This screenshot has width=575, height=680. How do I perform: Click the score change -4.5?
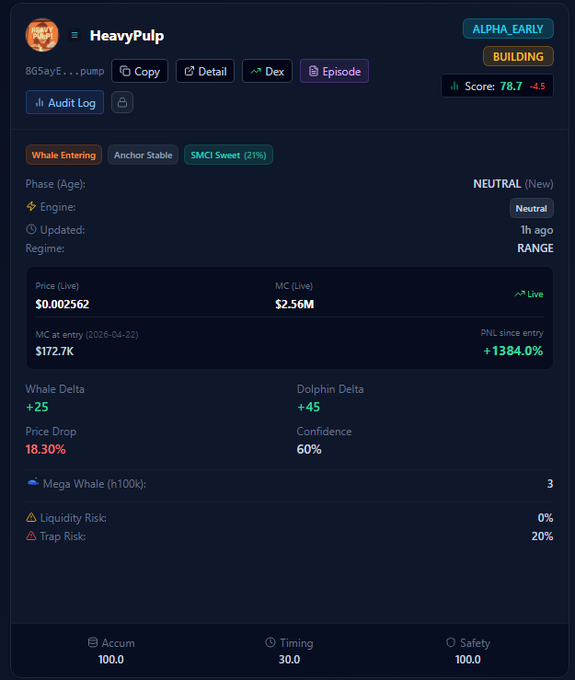(x=537, y=86)
